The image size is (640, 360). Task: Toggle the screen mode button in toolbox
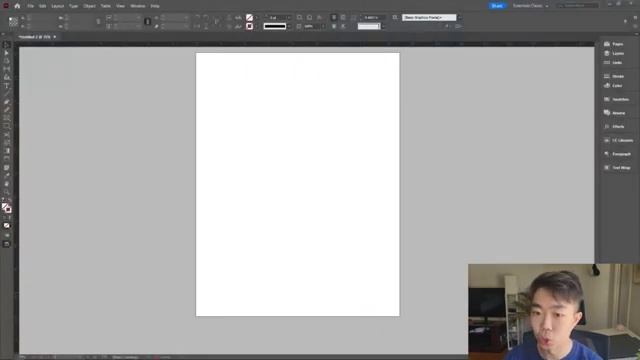pyautogui.click(x=7, y=244)
